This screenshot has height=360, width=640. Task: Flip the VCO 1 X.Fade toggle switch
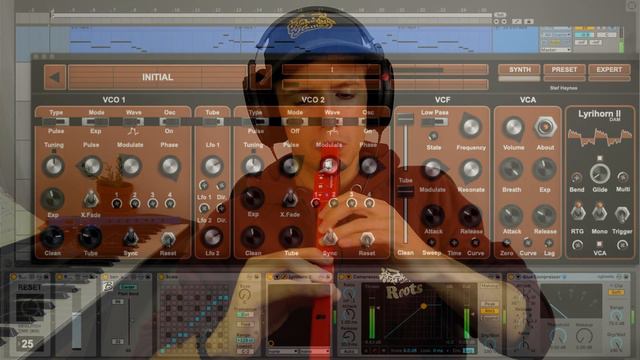pyautogui.click(x=91, y=199)
